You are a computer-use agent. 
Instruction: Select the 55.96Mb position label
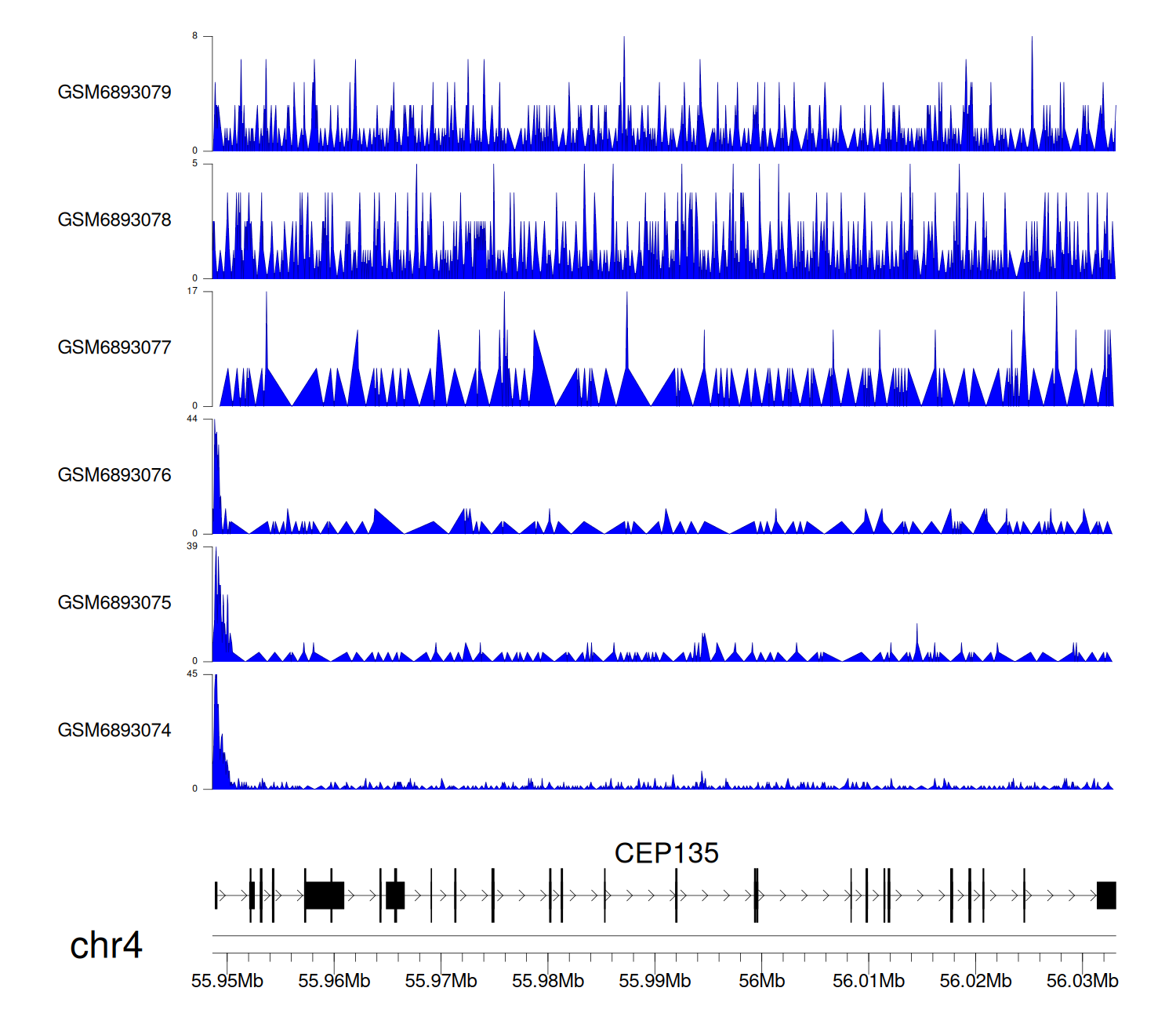(x=334, y=981)
